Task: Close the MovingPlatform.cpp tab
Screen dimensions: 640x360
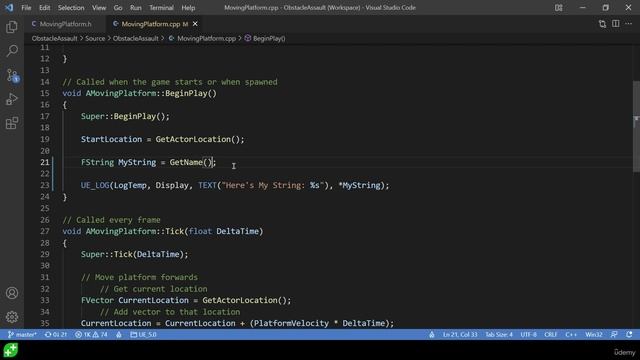Action: (195, 24)
